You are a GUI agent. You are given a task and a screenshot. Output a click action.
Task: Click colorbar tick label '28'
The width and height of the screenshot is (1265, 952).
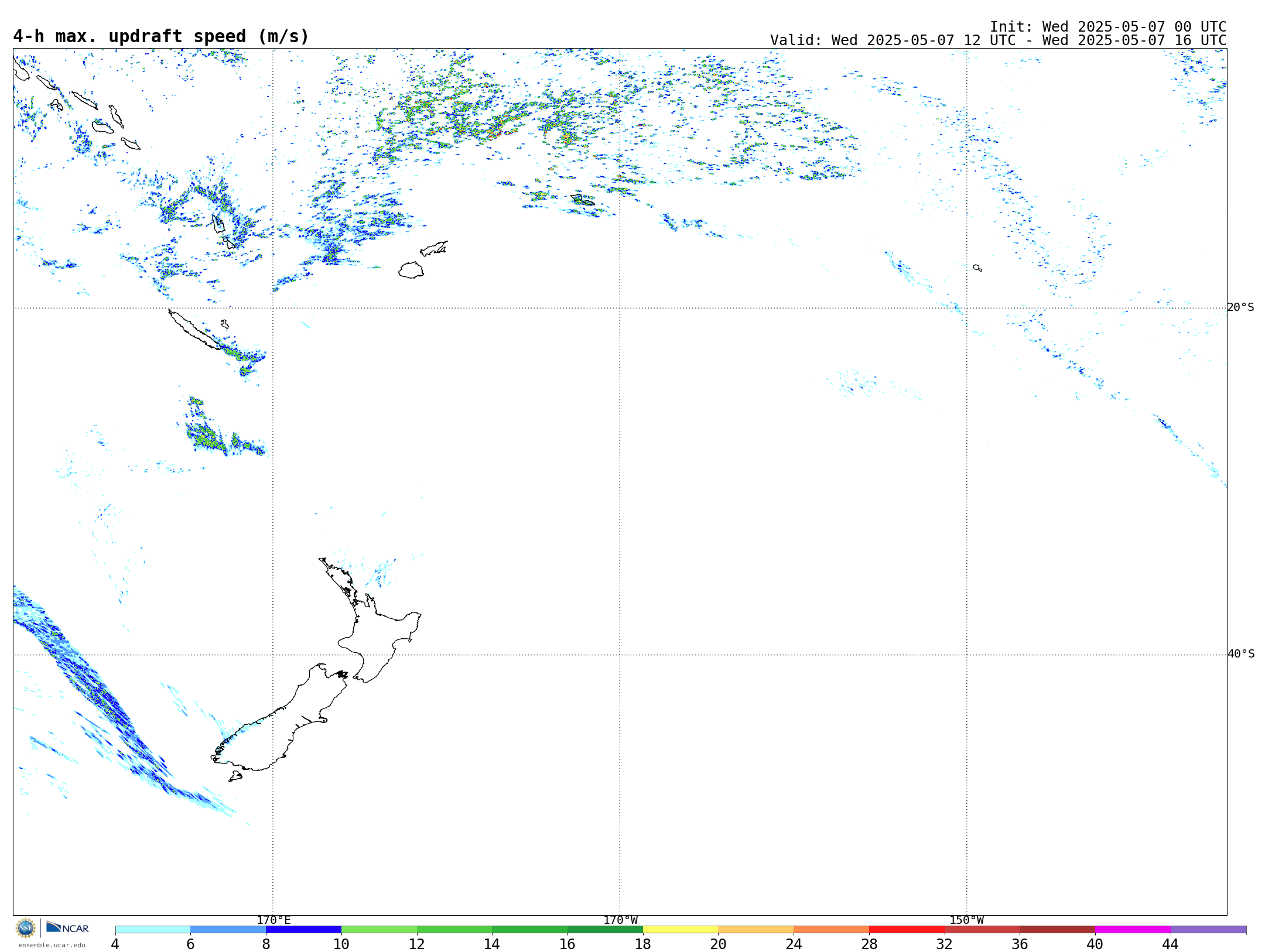(x=869, y=944)
